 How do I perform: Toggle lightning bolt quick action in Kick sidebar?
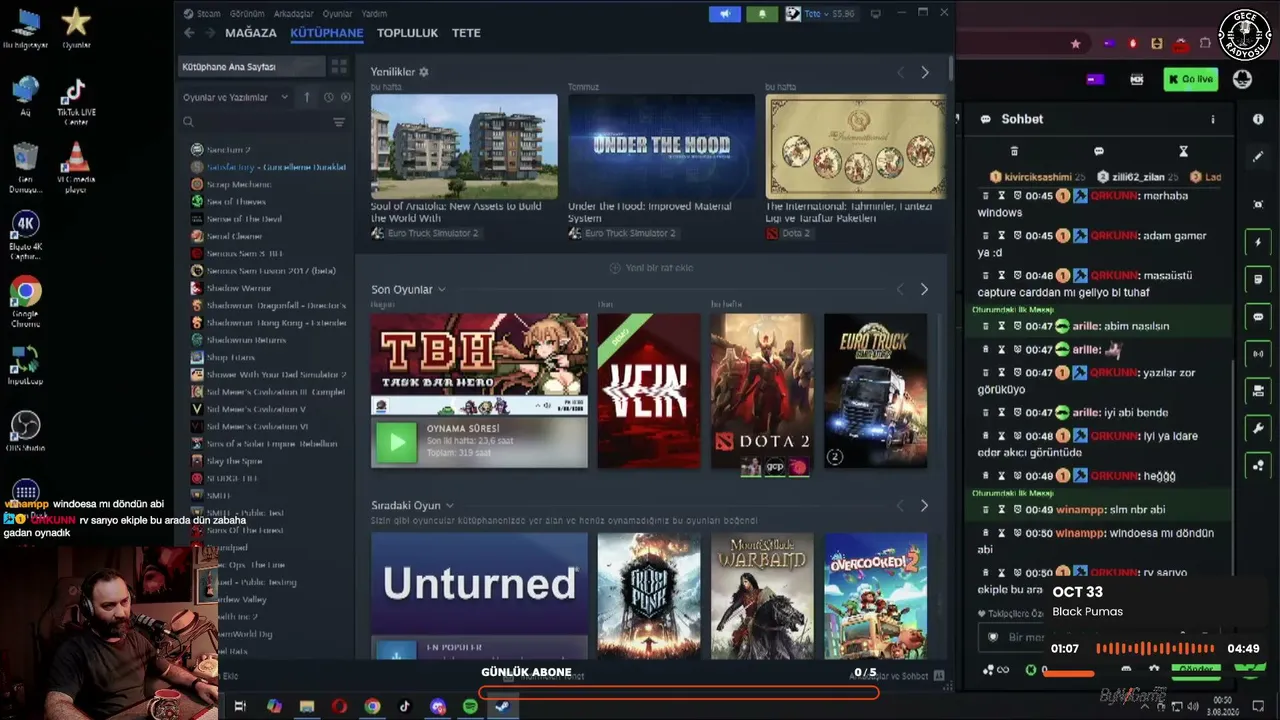coord(1258,242)
